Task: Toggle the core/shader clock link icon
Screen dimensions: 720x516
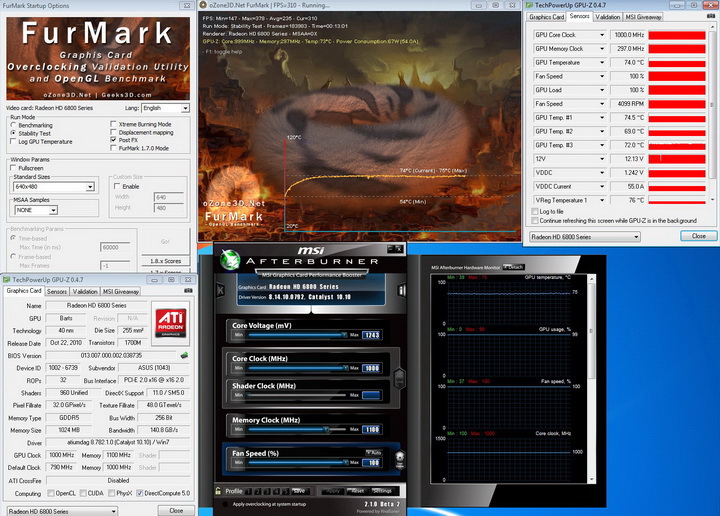Action: (x=399, y=379)
